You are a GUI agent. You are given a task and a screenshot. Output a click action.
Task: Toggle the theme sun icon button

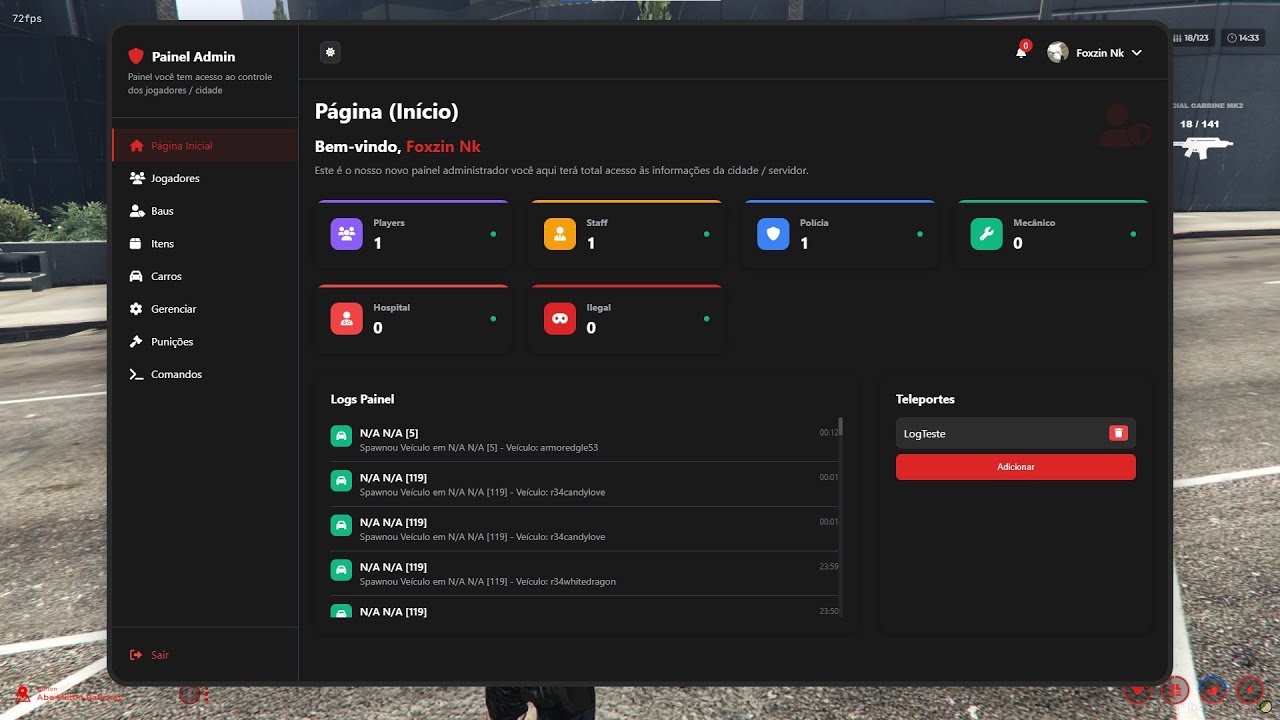(330, 52)
